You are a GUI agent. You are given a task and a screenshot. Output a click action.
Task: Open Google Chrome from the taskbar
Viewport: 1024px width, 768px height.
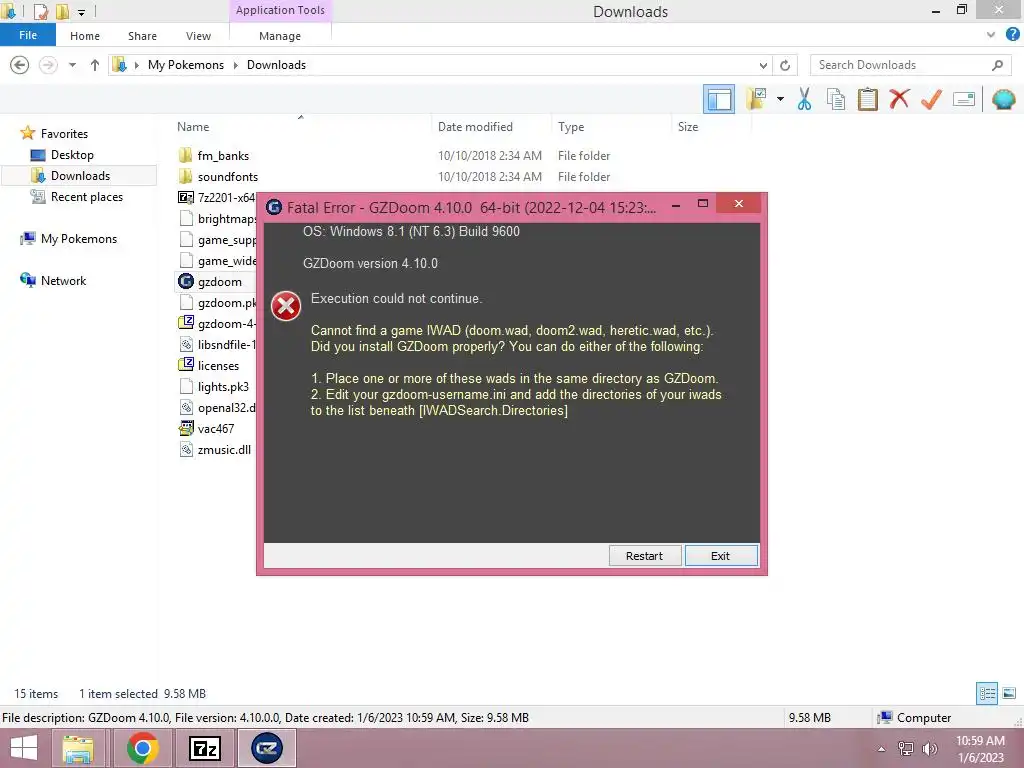tap(142, 748)
